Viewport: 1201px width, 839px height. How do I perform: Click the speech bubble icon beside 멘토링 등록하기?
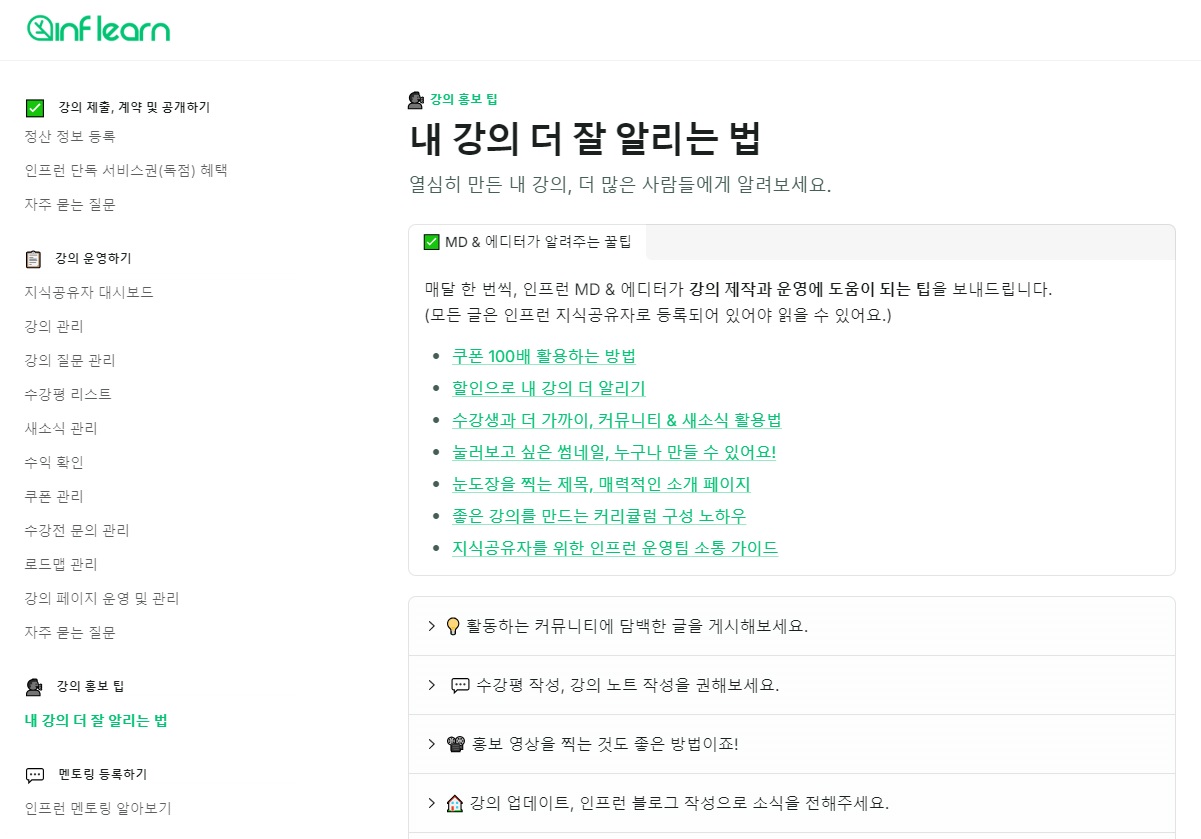[35, 775]
